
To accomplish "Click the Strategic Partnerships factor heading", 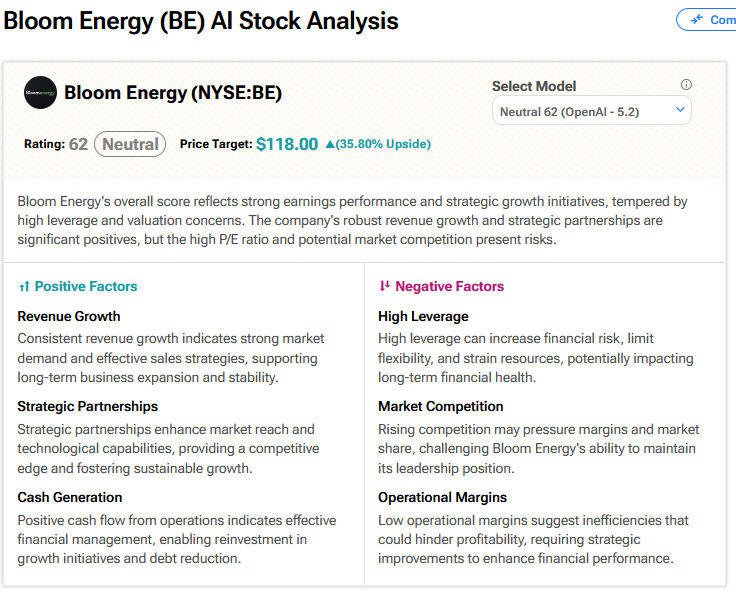I will pos(88,407).
